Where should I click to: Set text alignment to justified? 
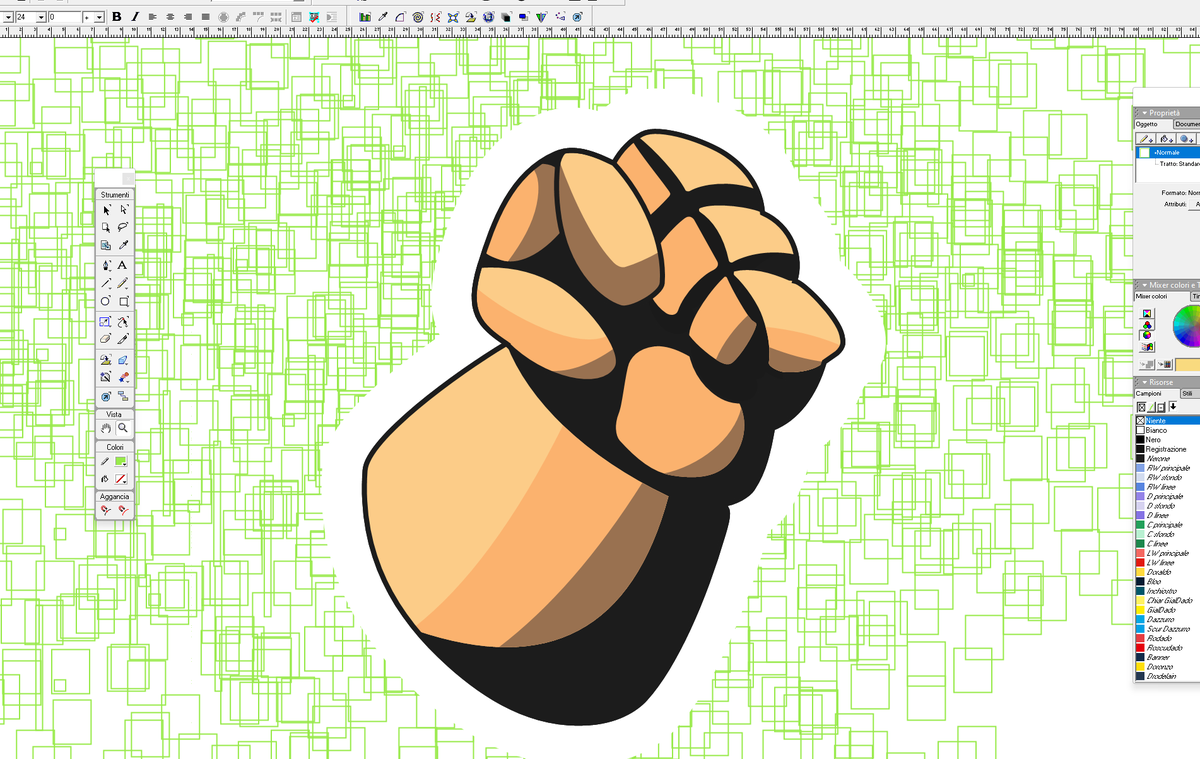[x=205, y=17]
